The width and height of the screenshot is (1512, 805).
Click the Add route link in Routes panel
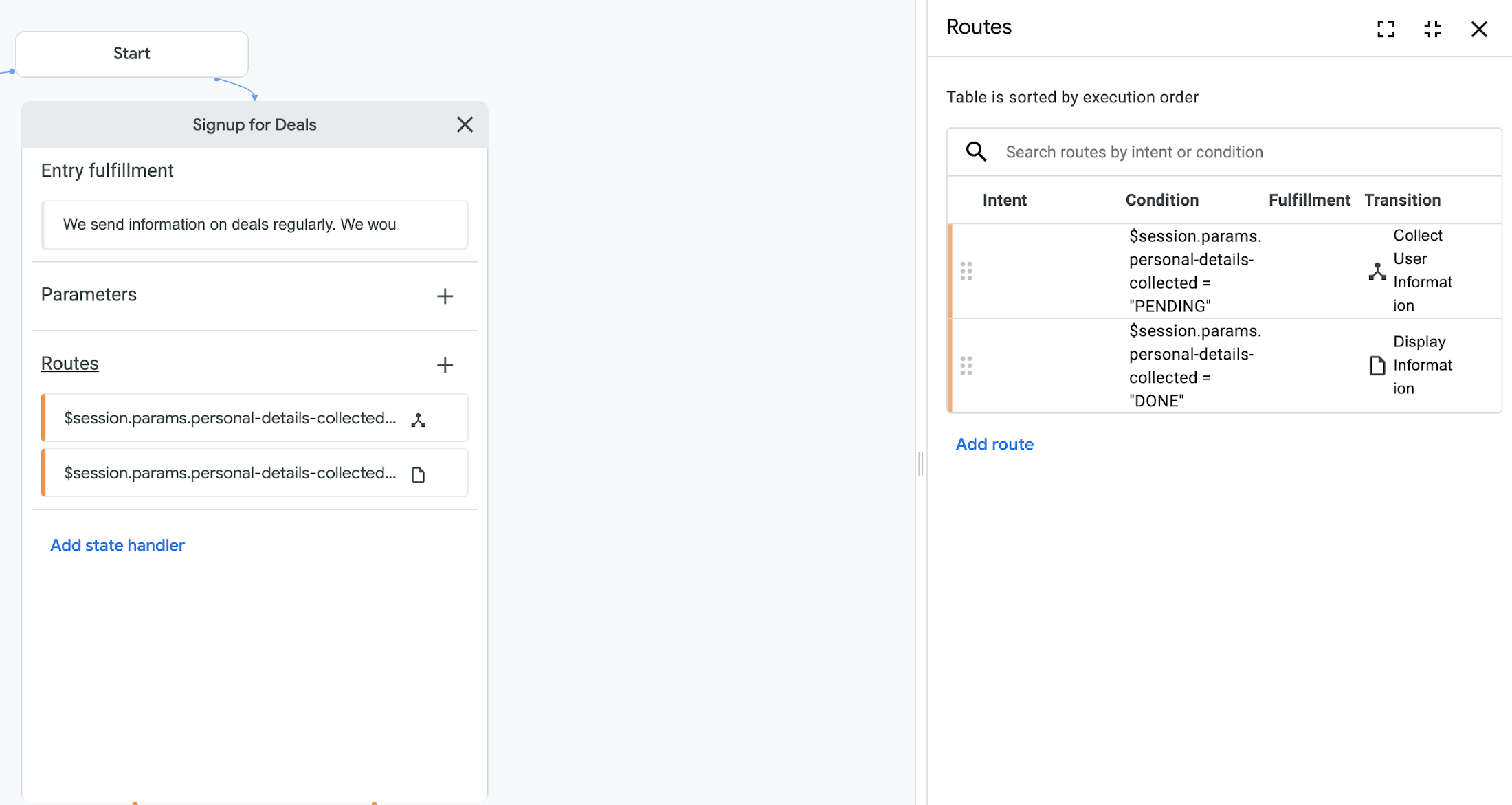[x=993, y=443]
